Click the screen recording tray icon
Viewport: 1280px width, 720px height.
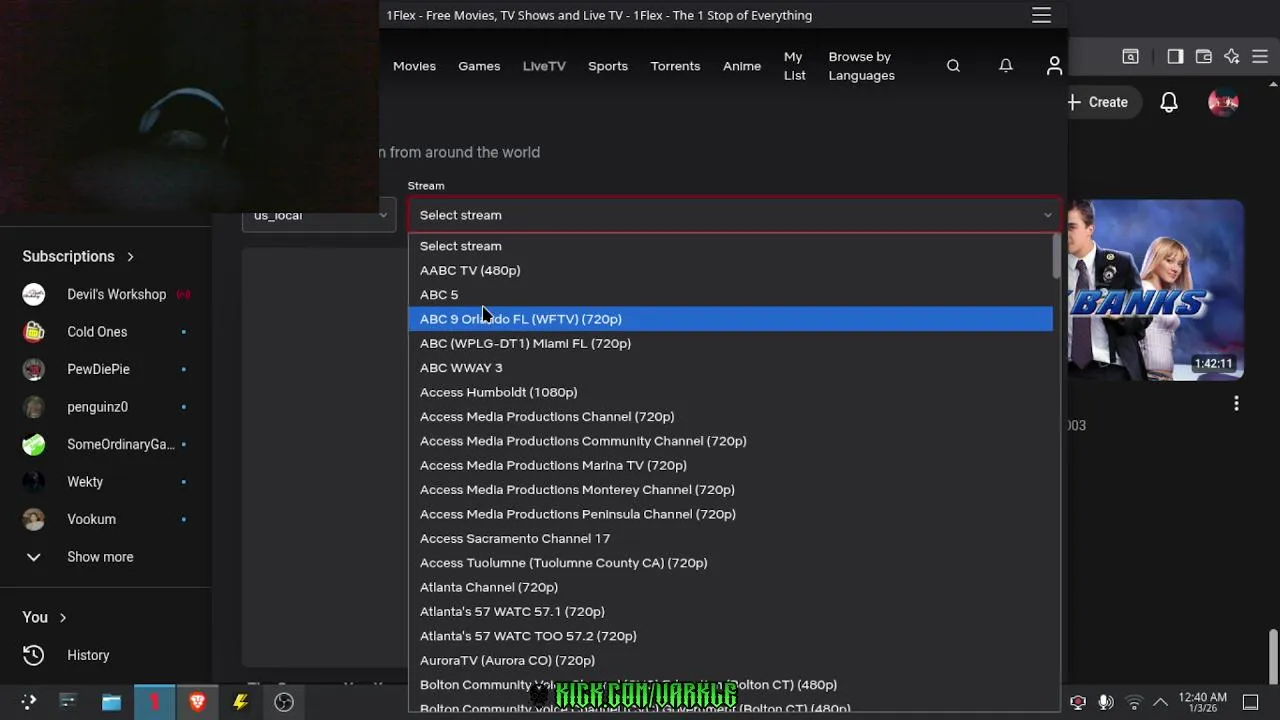click(1078, 702)
